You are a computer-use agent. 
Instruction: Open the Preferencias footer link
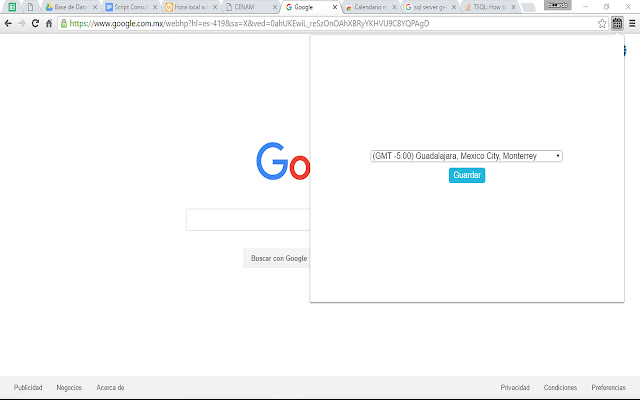(x=609, y=387)
